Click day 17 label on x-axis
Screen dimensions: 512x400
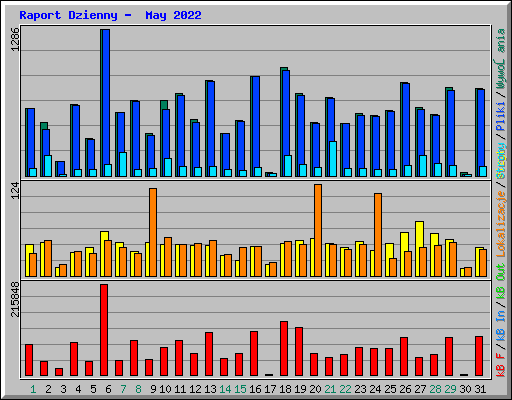click(270, 389)
